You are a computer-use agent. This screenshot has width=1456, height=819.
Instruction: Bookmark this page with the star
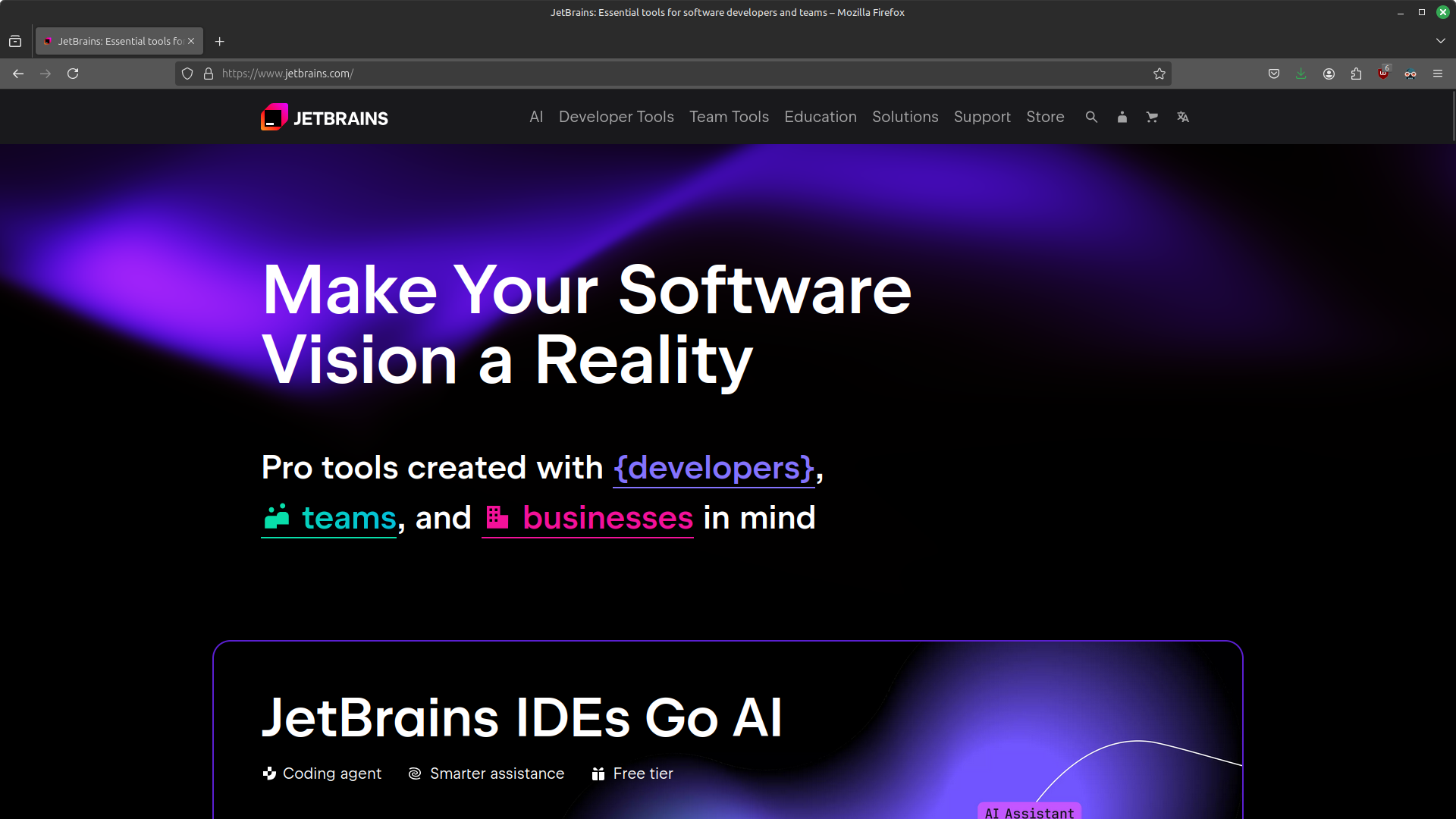1159,74
